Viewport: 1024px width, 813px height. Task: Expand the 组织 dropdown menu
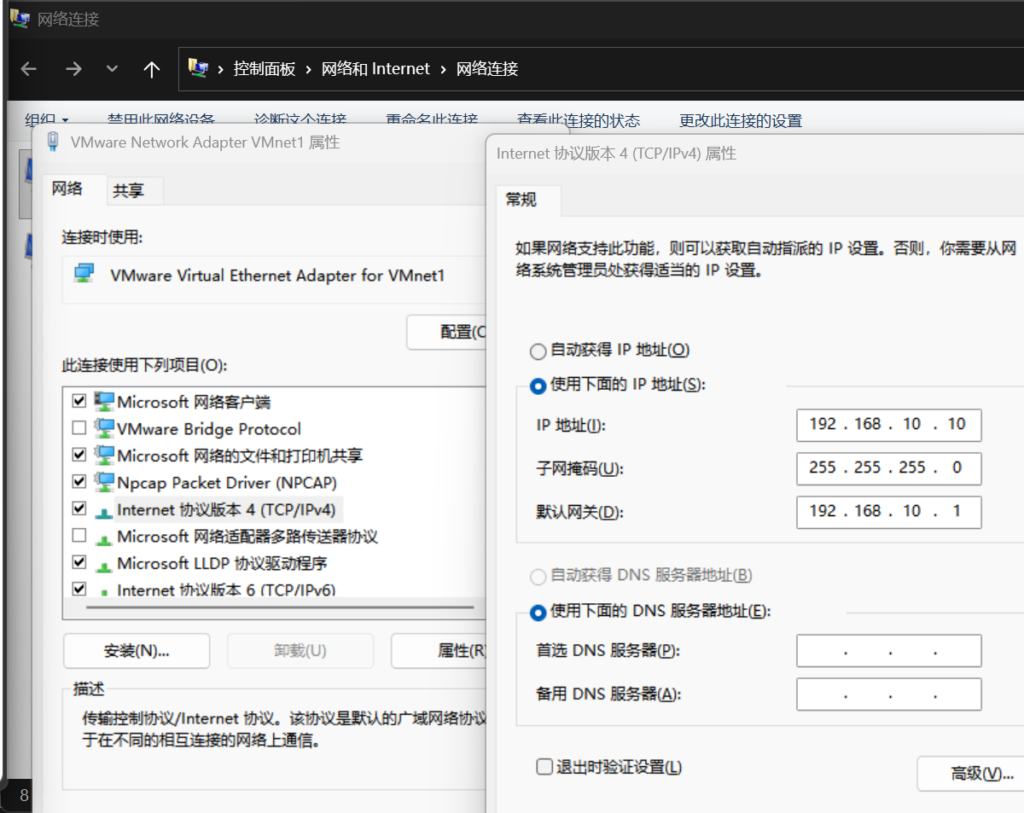coord(46,120)
